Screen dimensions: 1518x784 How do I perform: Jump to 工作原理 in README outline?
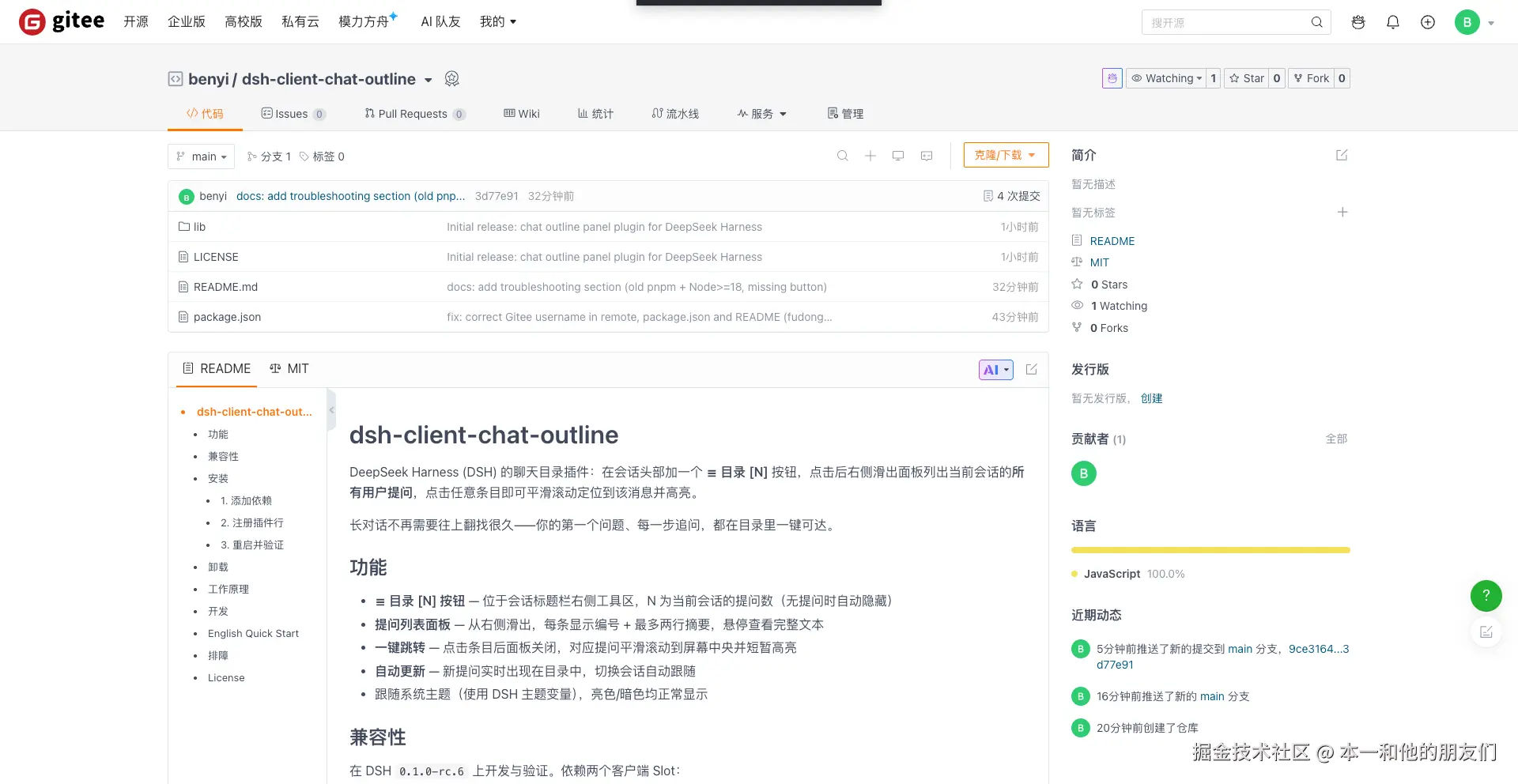pyautogui.click(x=228, y=589)
